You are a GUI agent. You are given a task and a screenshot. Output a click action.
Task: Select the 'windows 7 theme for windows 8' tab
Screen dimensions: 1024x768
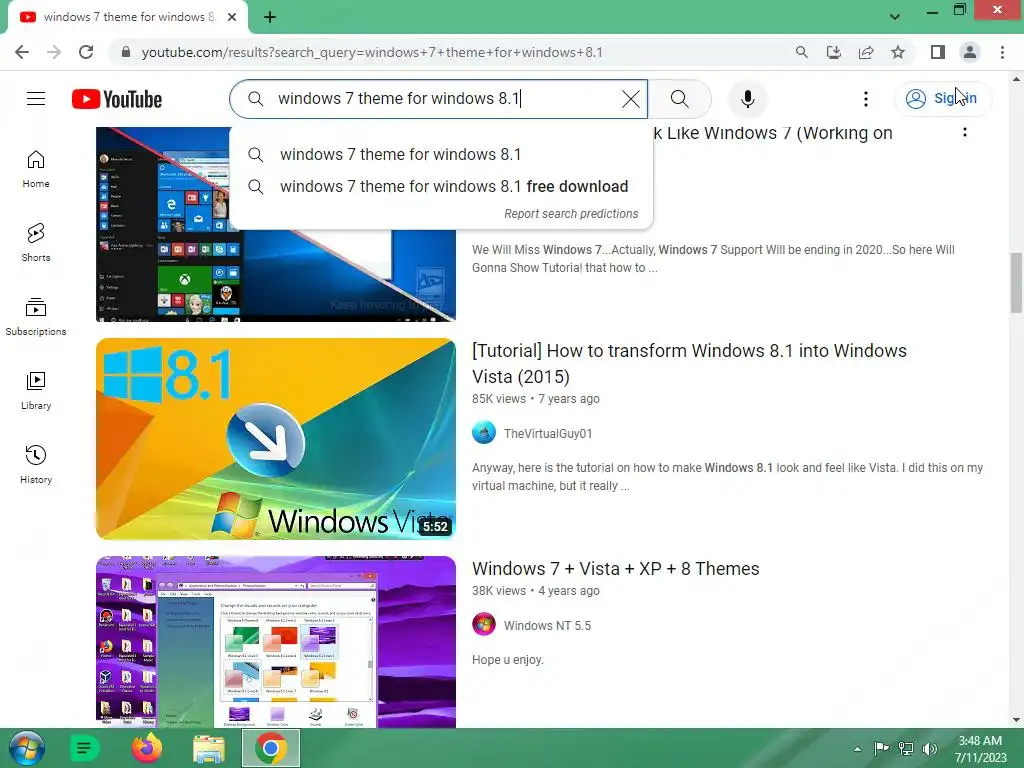[127, 17]
